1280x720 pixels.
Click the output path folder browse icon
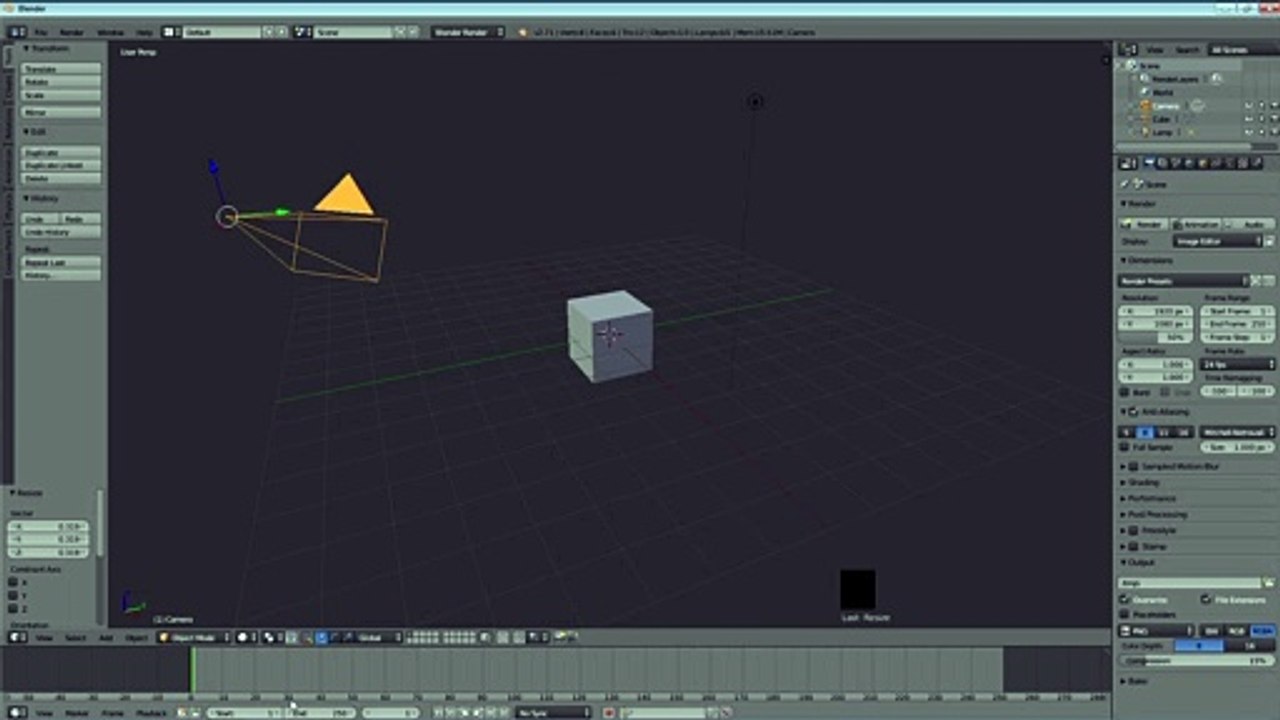tap(1269, 583)
